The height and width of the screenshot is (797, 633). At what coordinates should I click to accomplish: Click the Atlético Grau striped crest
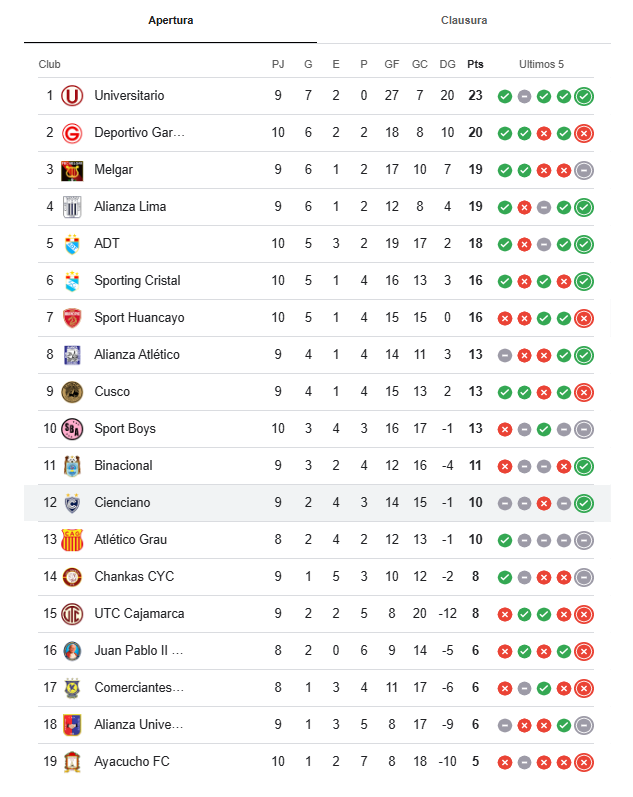click(x=72, y=540)
